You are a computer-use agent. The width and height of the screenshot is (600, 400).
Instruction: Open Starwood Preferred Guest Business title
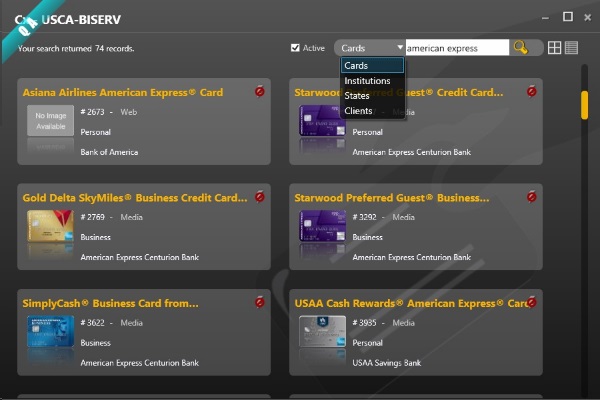point(392,198)
